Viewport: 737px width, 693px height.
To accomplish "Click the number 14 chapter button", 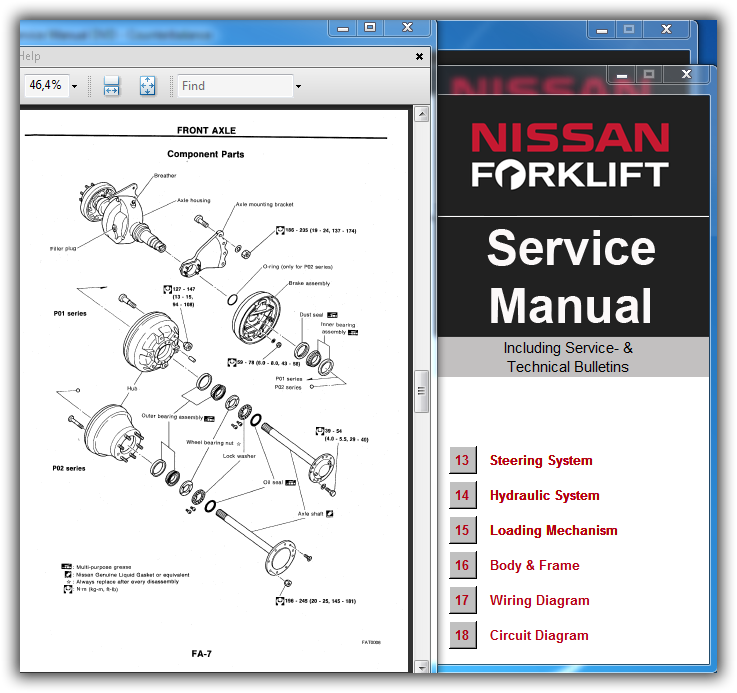I will (x=463, y=495).
